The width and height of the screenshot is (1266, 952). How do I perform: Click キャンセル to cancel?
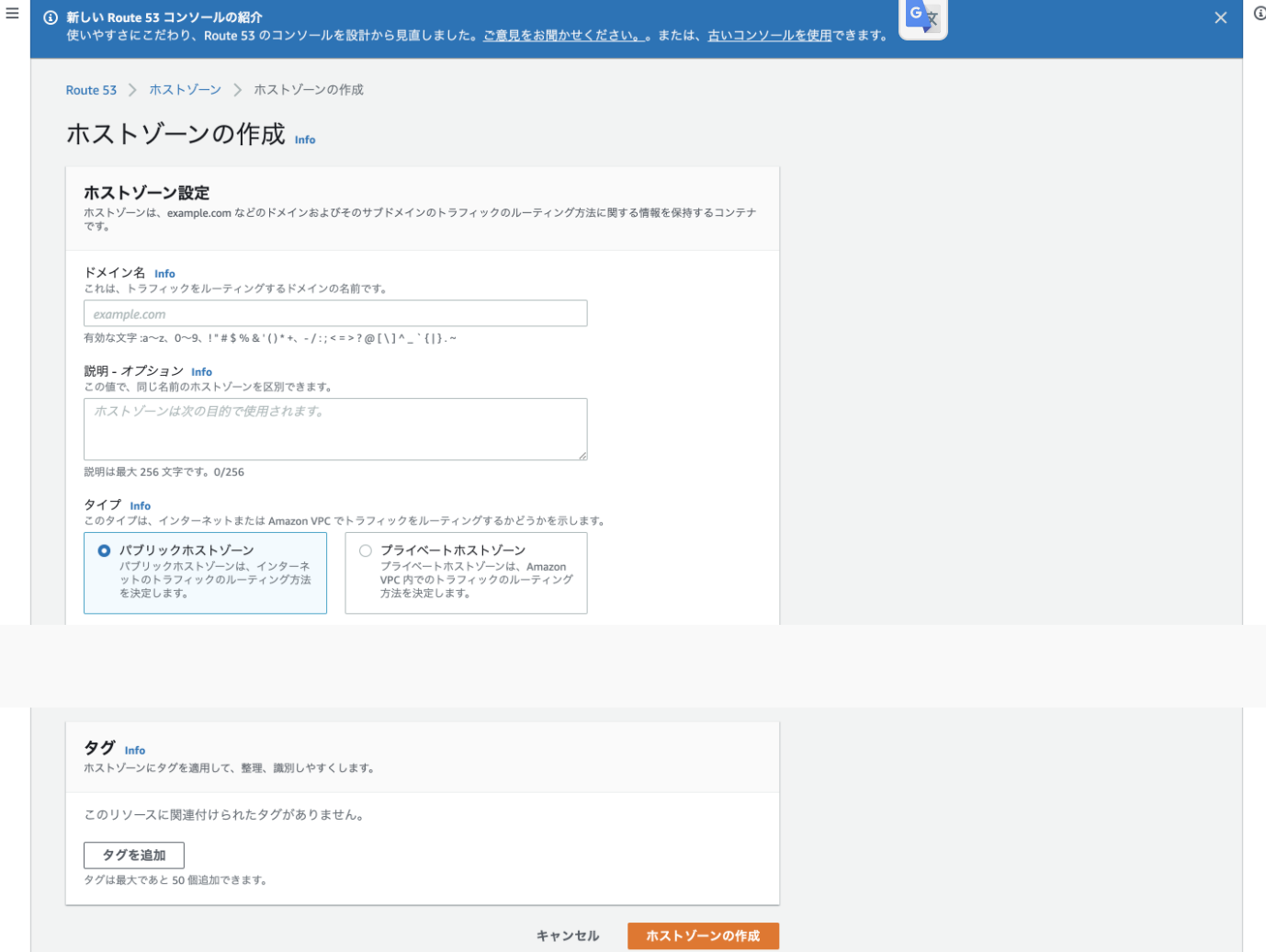568,935
